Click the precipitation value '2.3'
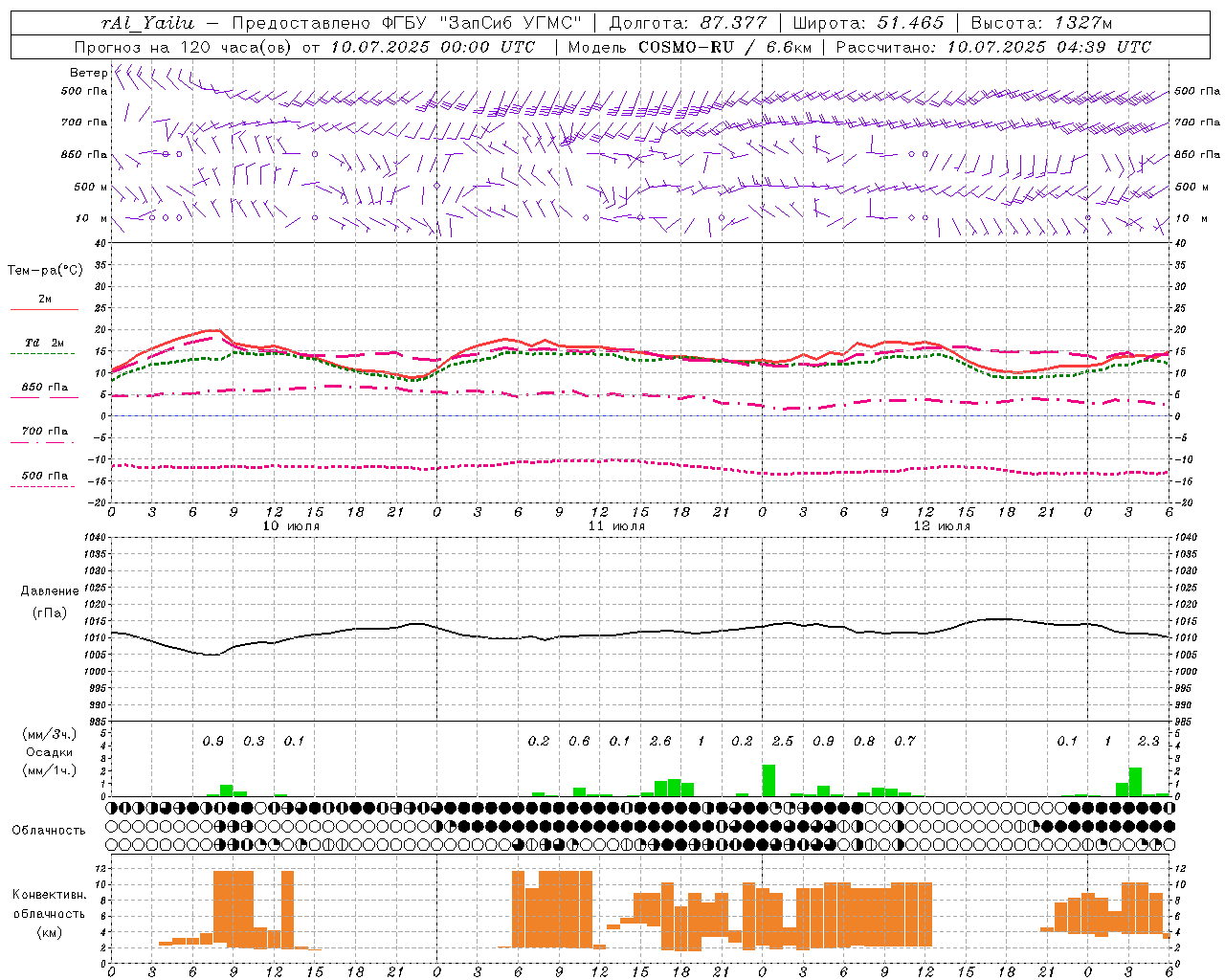 pos(1148,741)
